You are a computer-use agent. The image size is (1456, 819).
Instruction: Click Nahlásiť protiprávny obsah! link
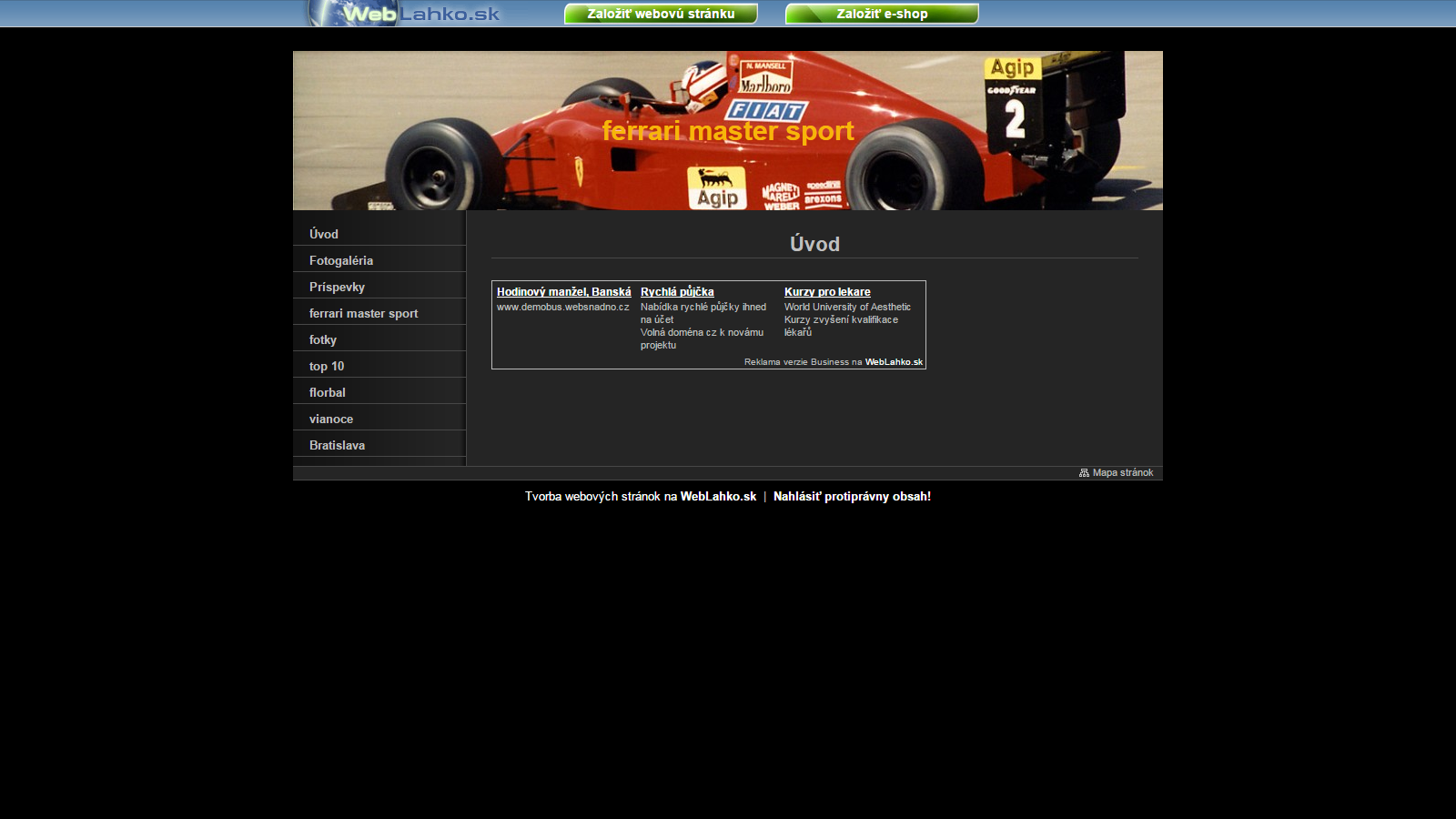point(852,497)
